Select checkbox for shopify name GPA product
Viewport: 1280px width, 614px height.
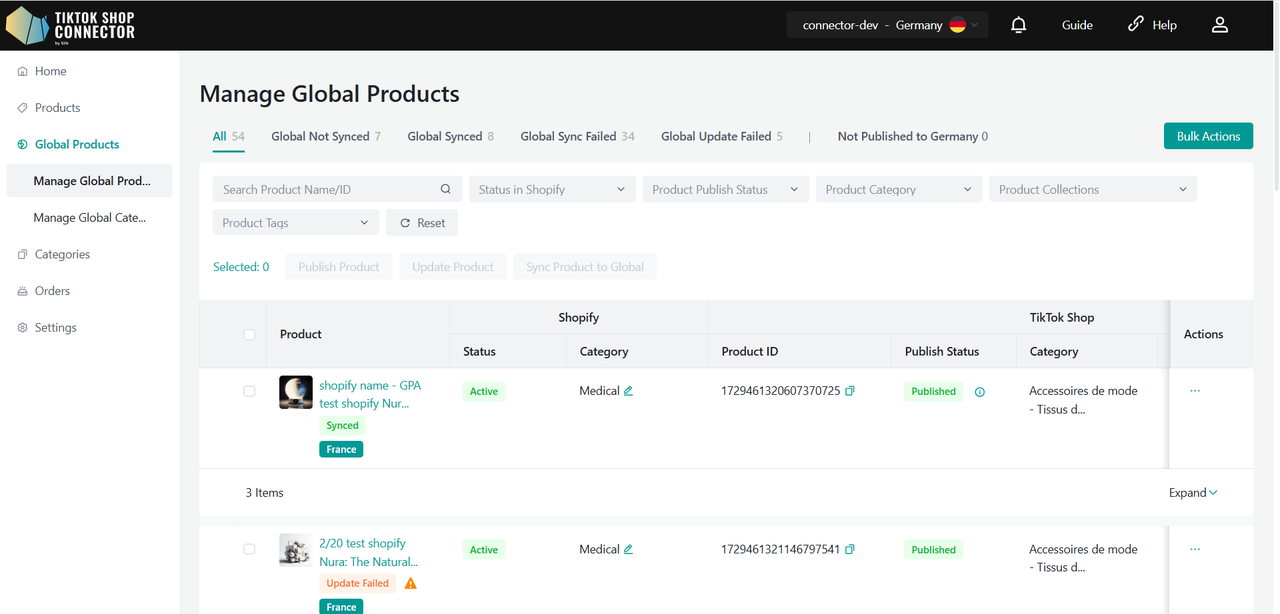click(249, 391)
